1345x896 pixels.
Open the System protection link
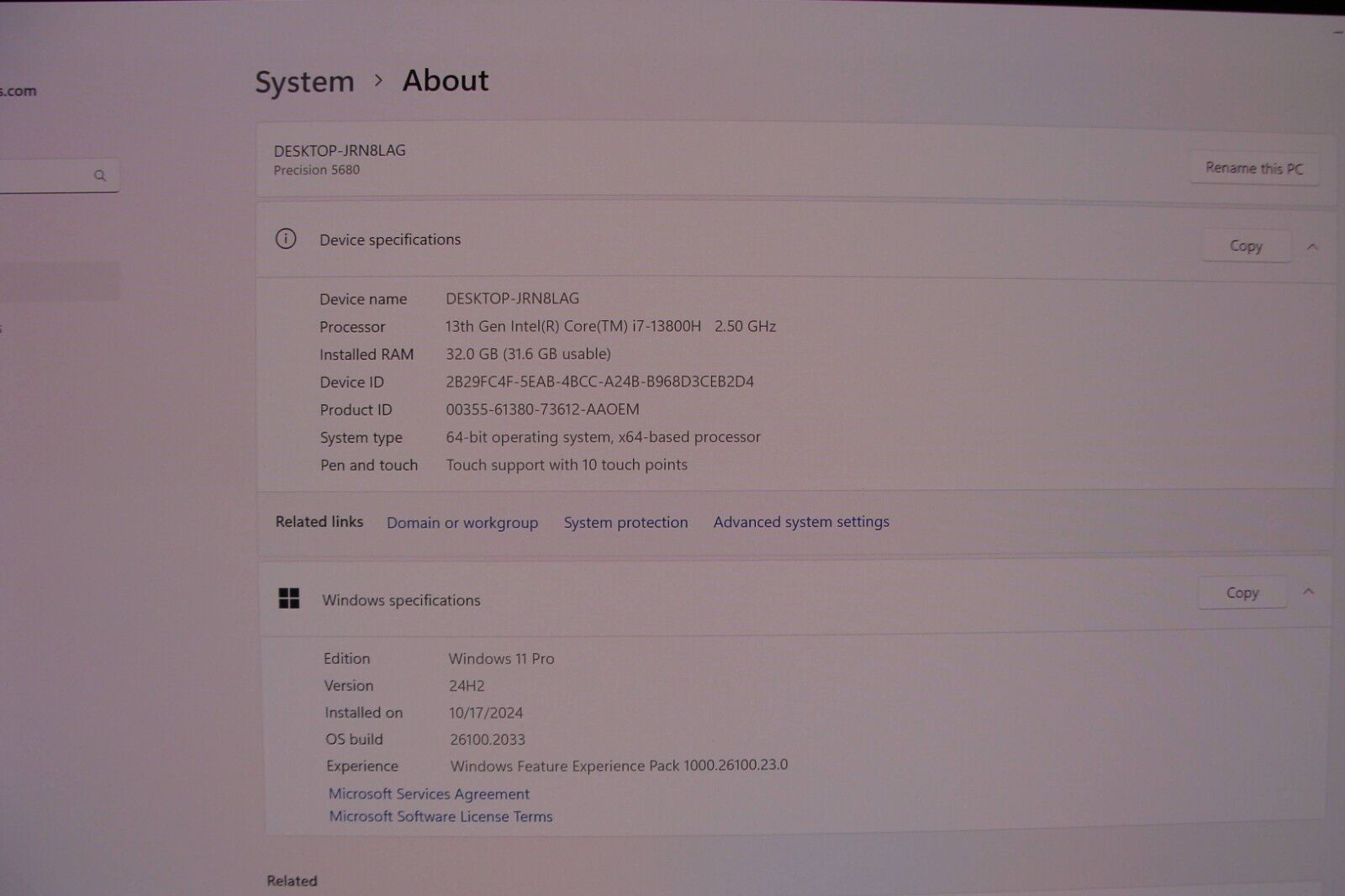(625, 522)
